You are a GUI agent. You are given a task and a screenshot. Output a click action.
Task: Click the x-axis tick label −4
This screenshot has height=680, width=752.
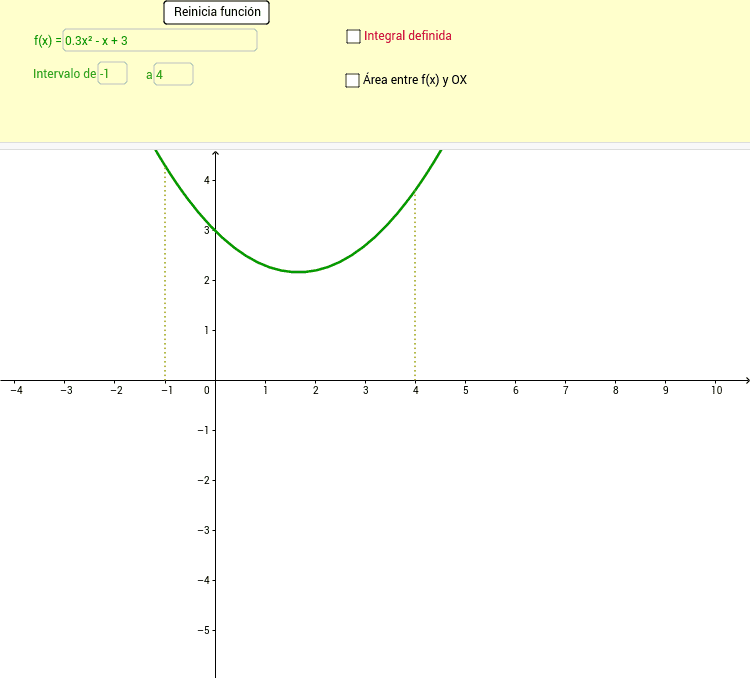[16, 390]
